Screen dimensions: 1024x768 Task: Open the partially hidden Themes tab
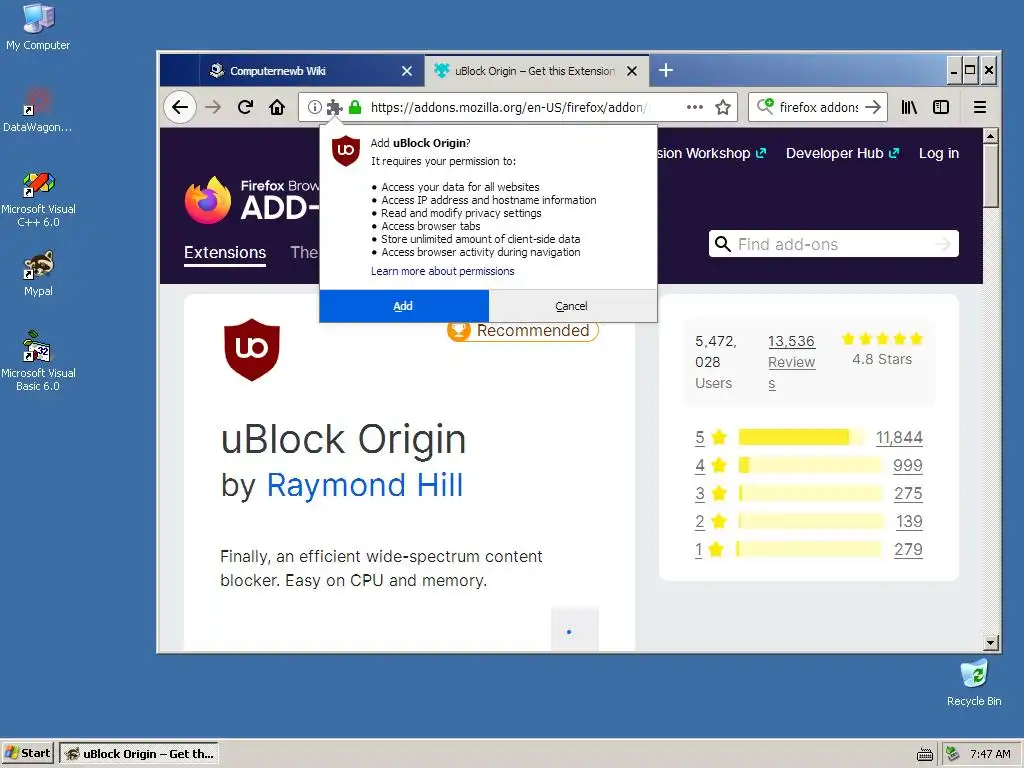pos(304,252)
